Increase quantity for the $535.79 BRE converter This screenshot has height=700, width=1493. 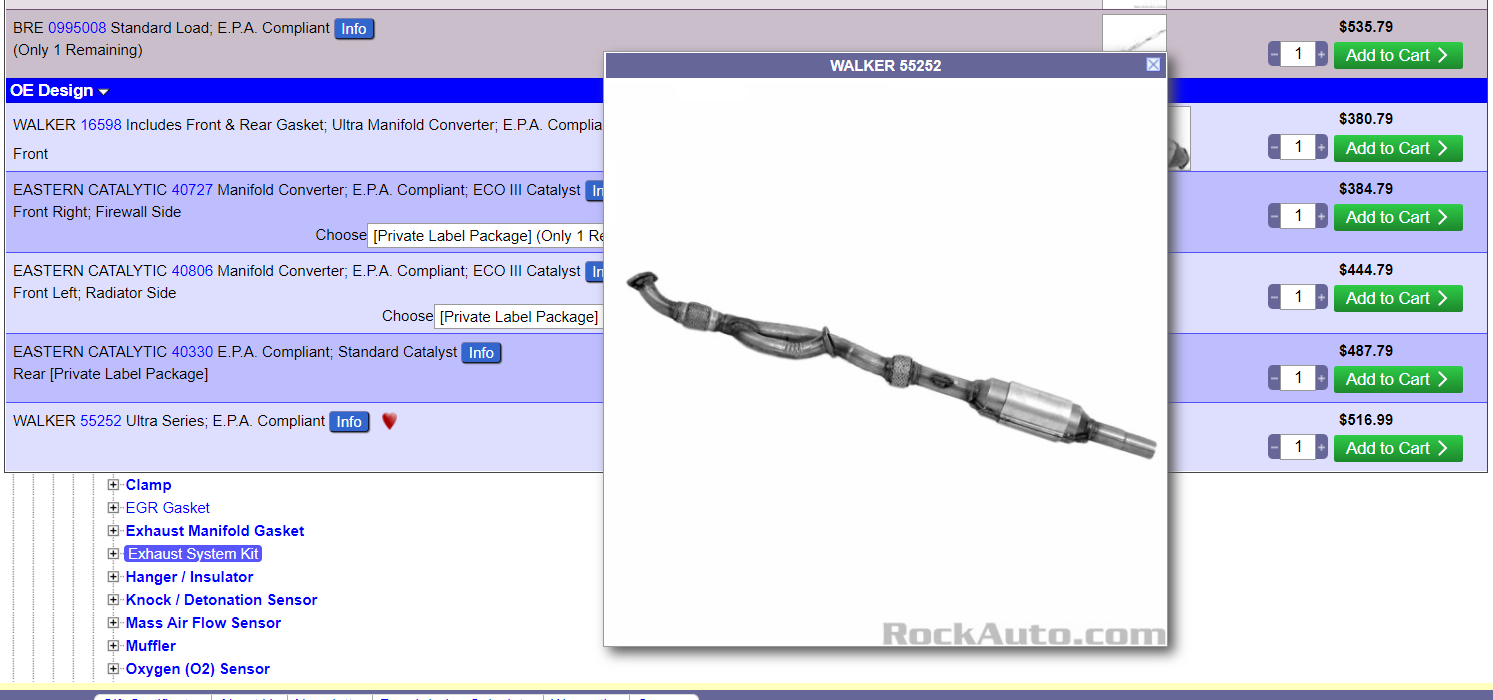1321,54
